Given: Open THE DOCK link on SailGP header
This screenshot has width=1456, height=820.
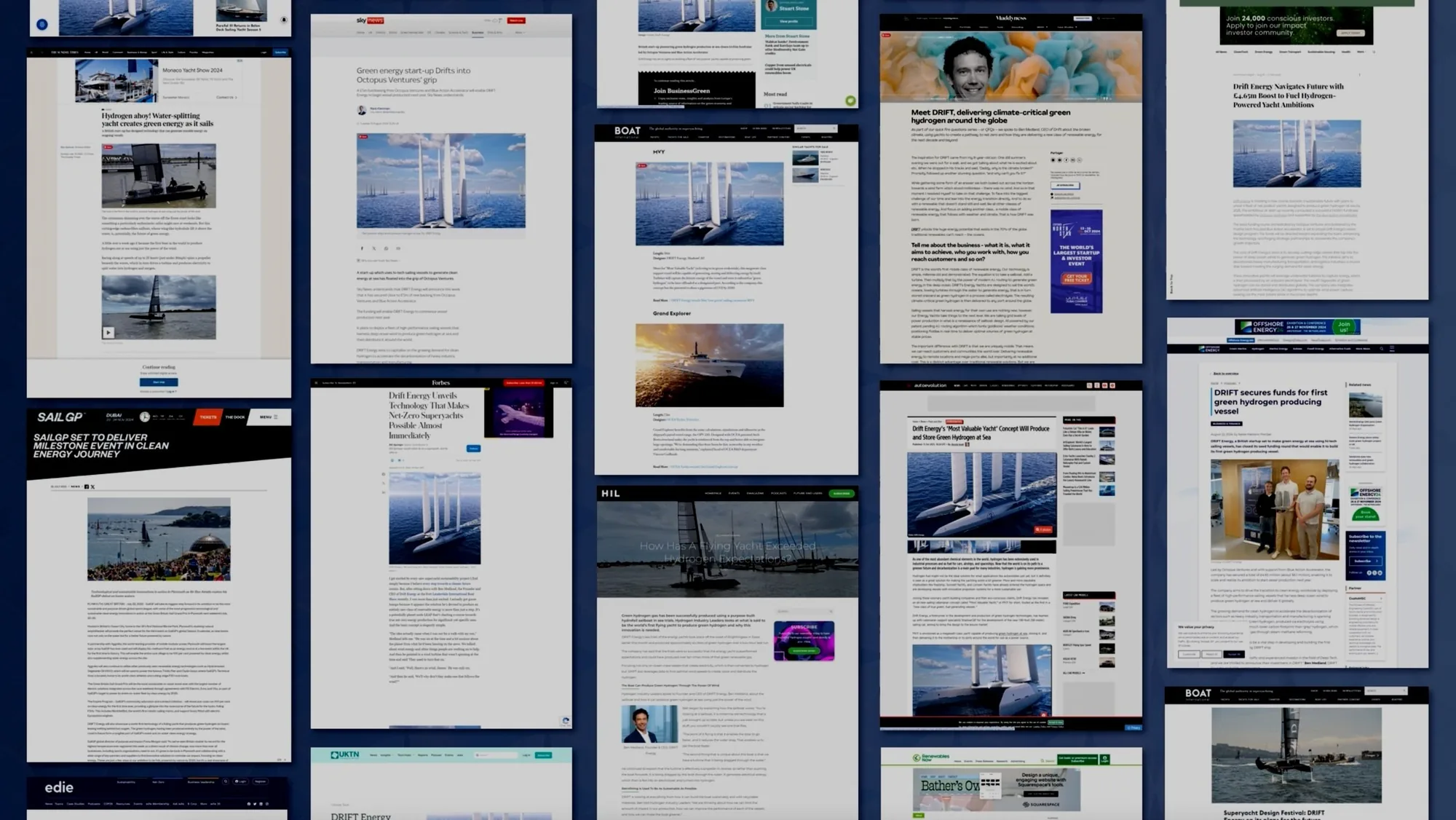Looking at the screenshot, I should tap(234, 417).
